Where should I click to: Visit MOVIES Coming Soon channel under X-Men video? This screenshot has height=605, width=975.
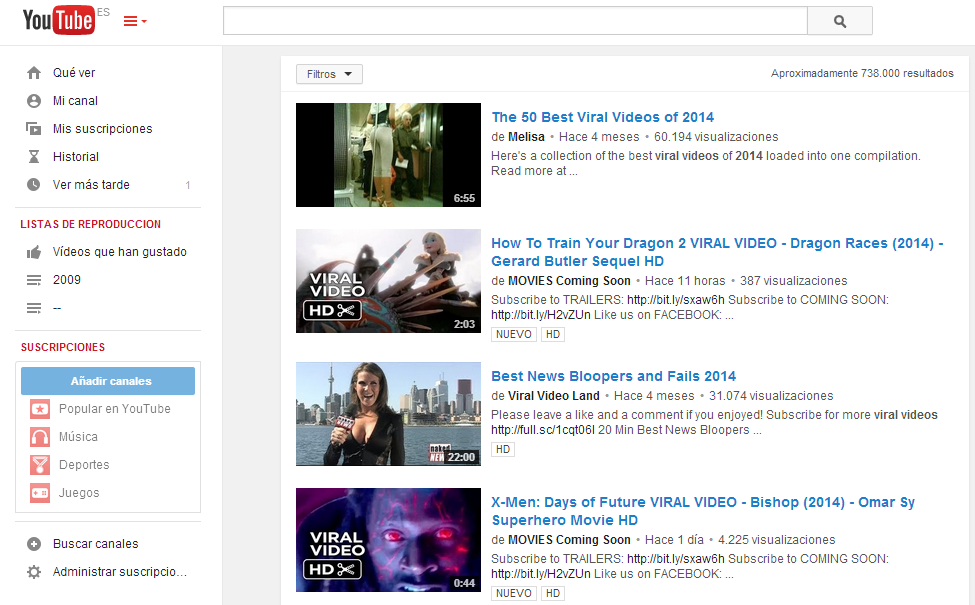[569, 540]
